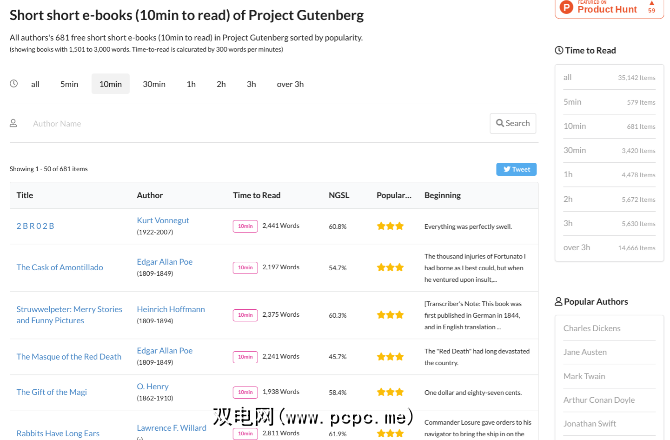Click 'Showing 1 - 50 of 681 items' text
The width and height of the screenshot is (670, 440).
[x=49, y=169]
